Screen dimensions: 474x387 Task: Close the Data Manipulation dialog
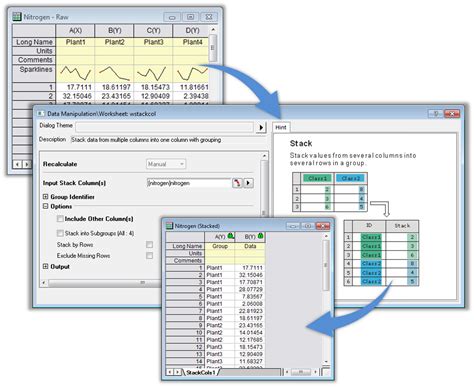pos(452,114)
